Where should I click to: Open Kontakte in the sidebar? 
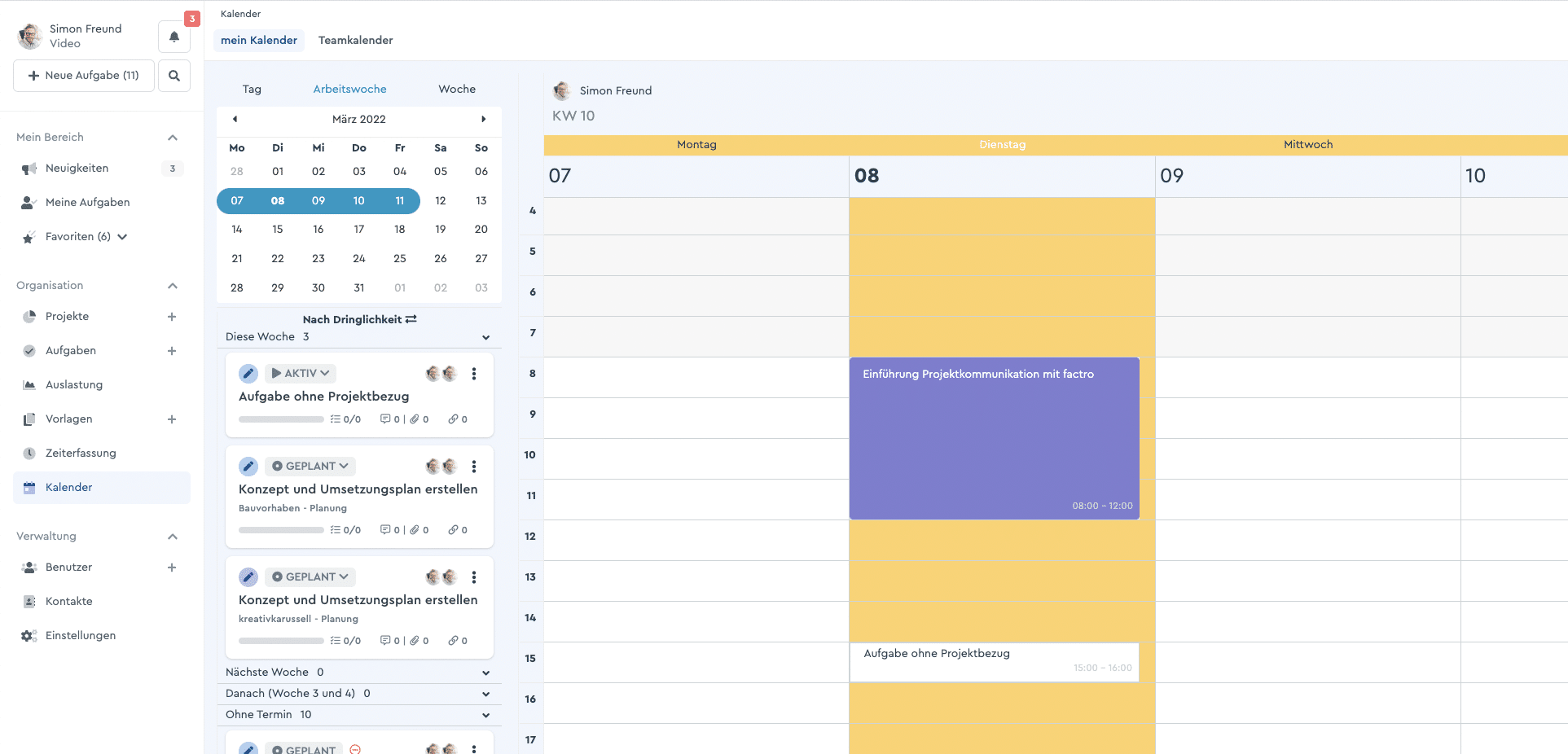(x=68, y=601)
